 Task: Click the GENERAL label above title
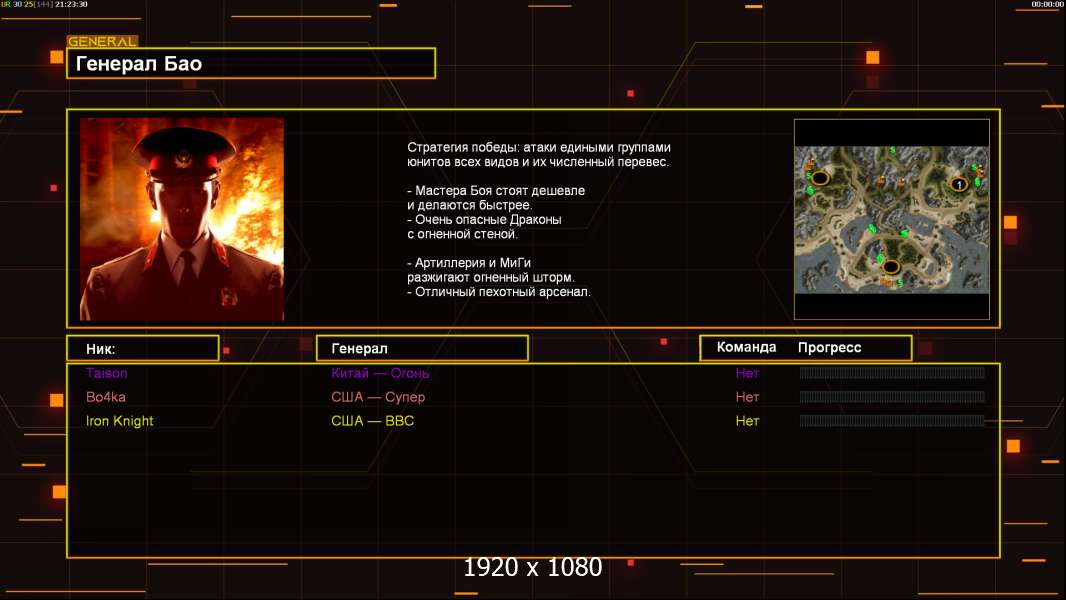(x=102, y=41)
